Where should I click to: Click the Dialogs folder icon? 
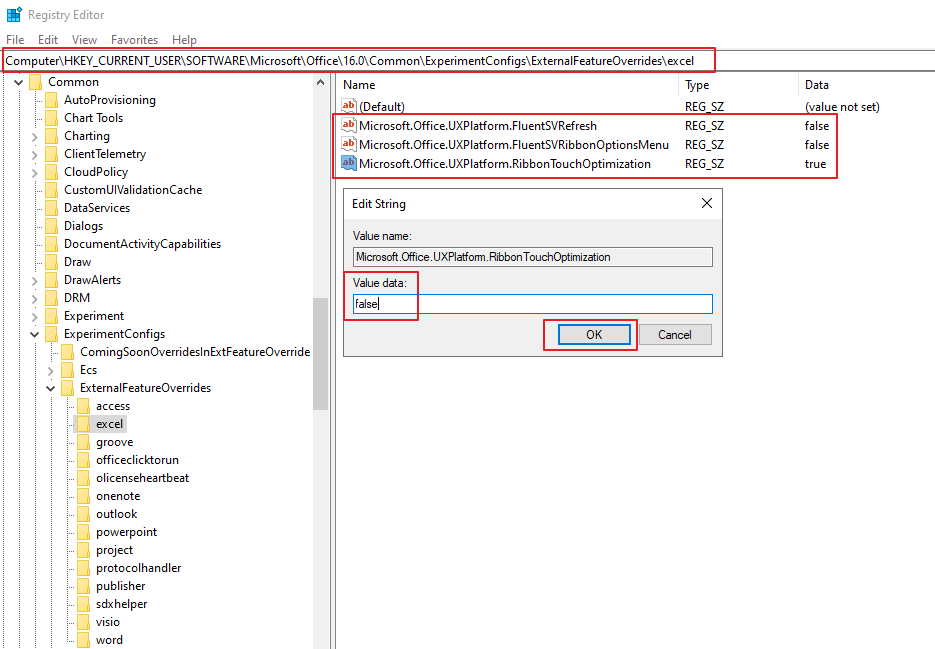coord(52,225)
